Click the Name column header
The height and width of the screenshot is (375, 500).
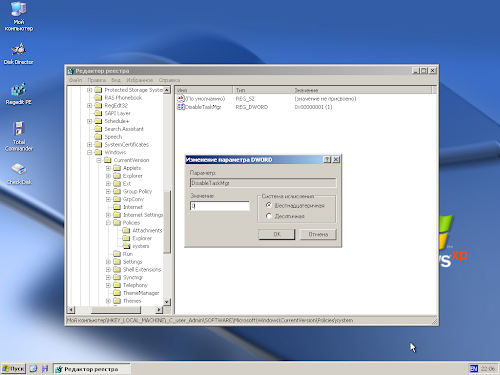204,90
